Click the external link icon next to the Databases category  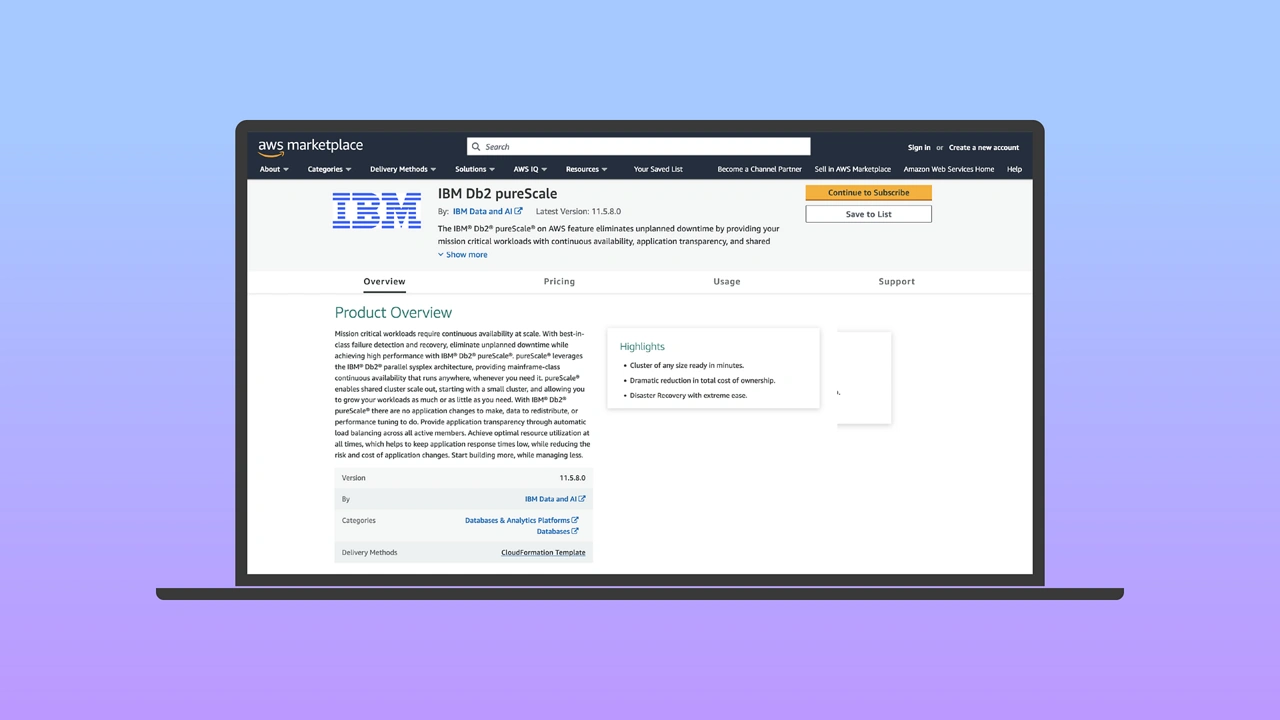click(x=575, y=531)
